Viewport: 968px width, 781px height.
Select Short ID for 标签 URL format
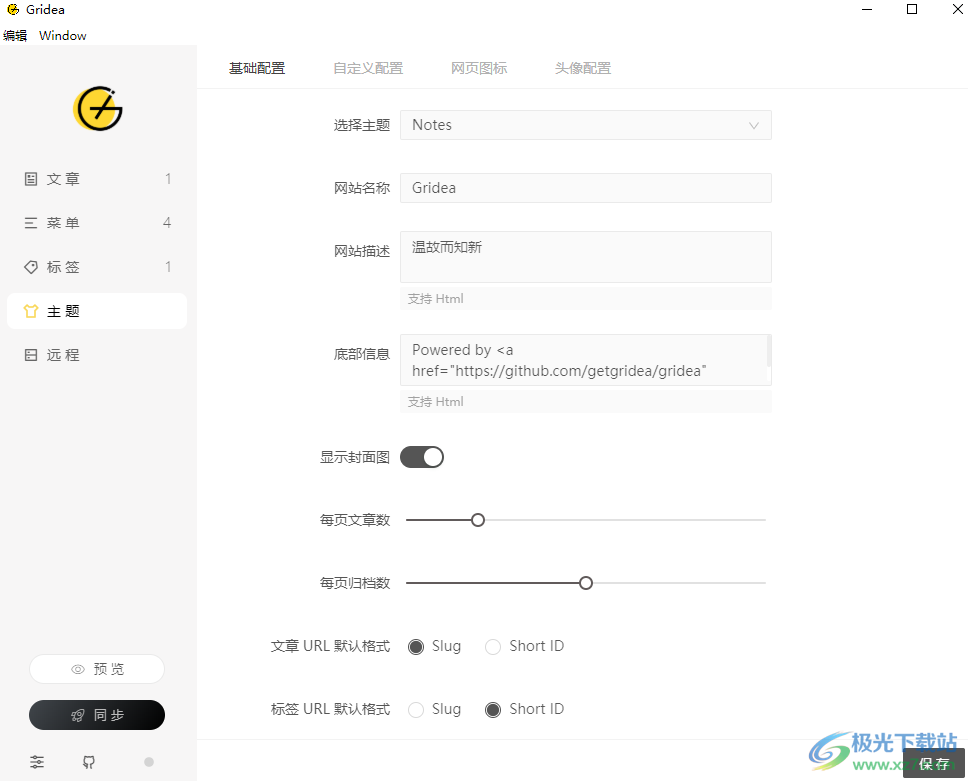coord(493,709)
